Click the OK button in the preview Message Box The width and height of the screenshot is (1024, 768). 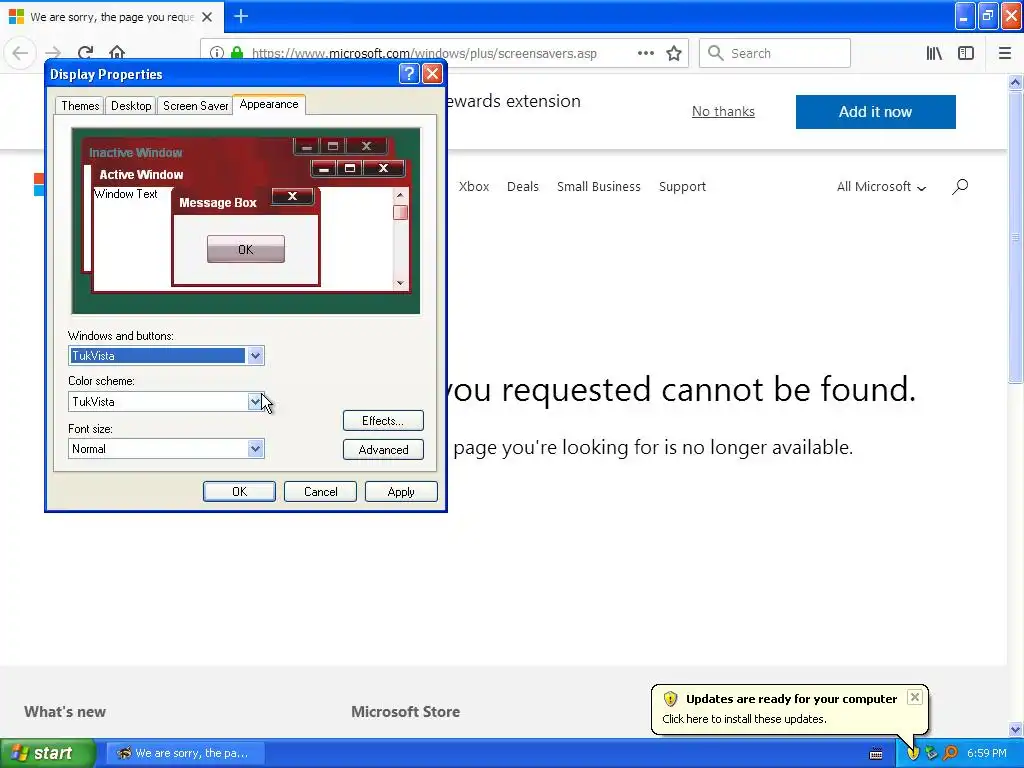pos(246,249)
